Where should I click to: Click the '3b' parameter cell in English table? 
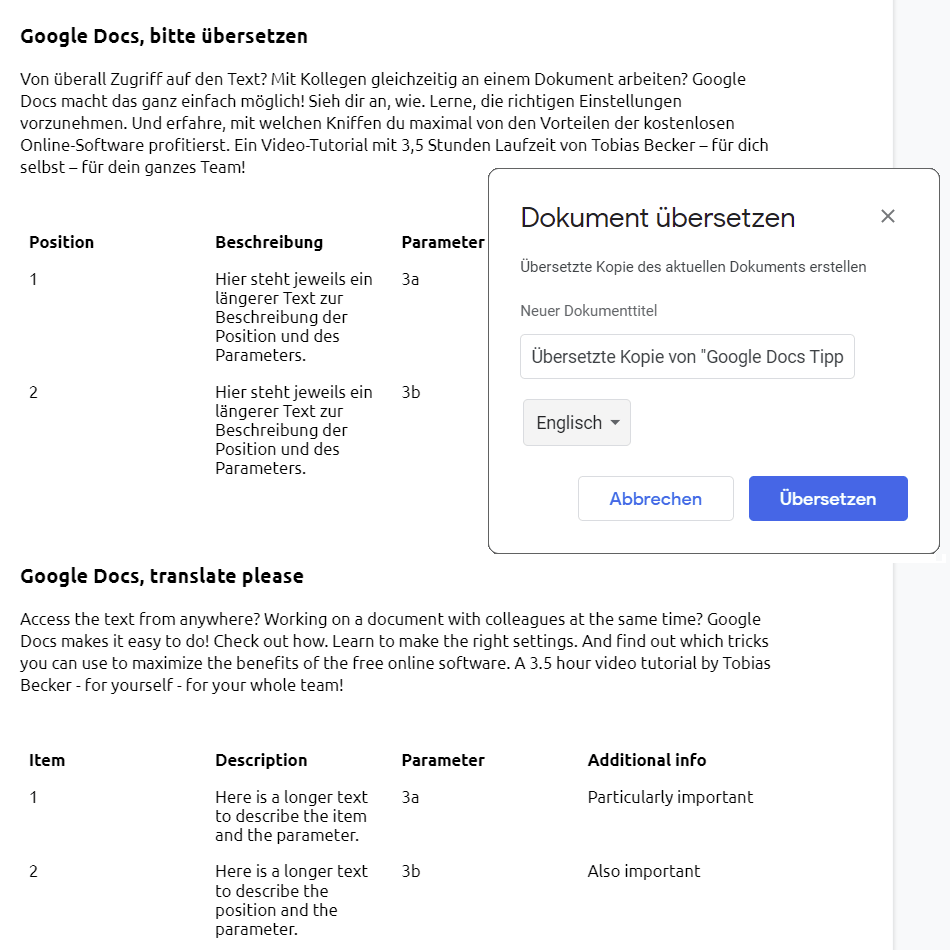tap(411, 871)
